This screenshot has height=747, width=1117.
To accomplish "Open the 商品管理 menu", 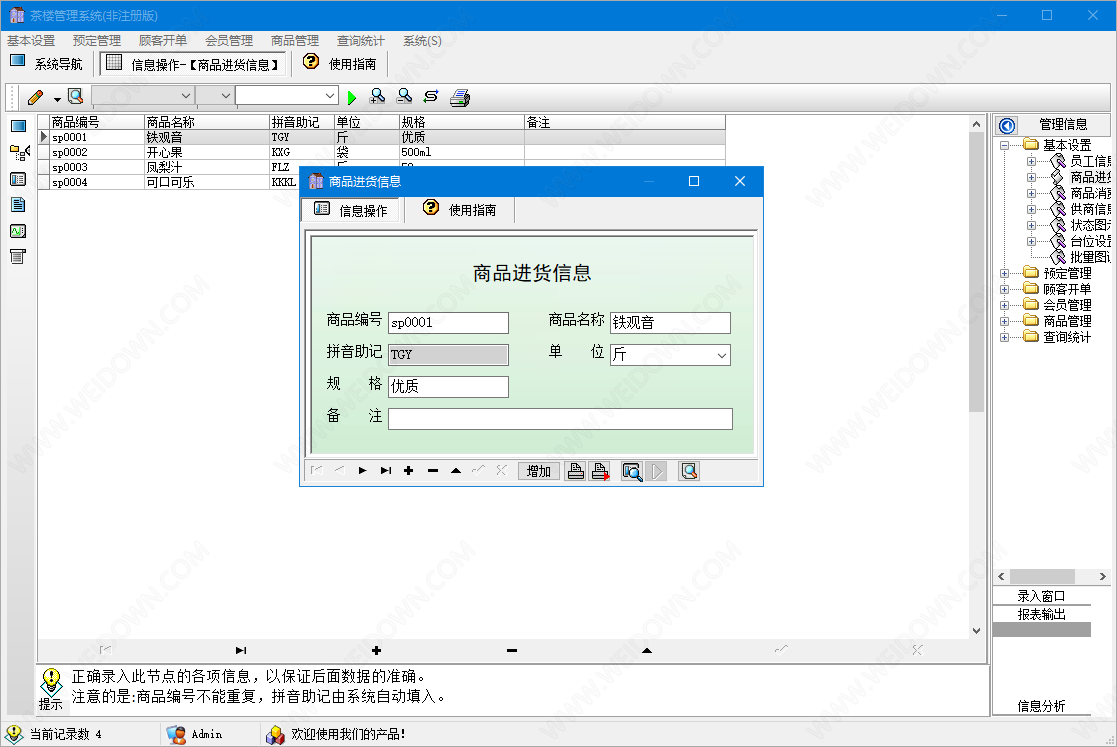I will [295, 41].
